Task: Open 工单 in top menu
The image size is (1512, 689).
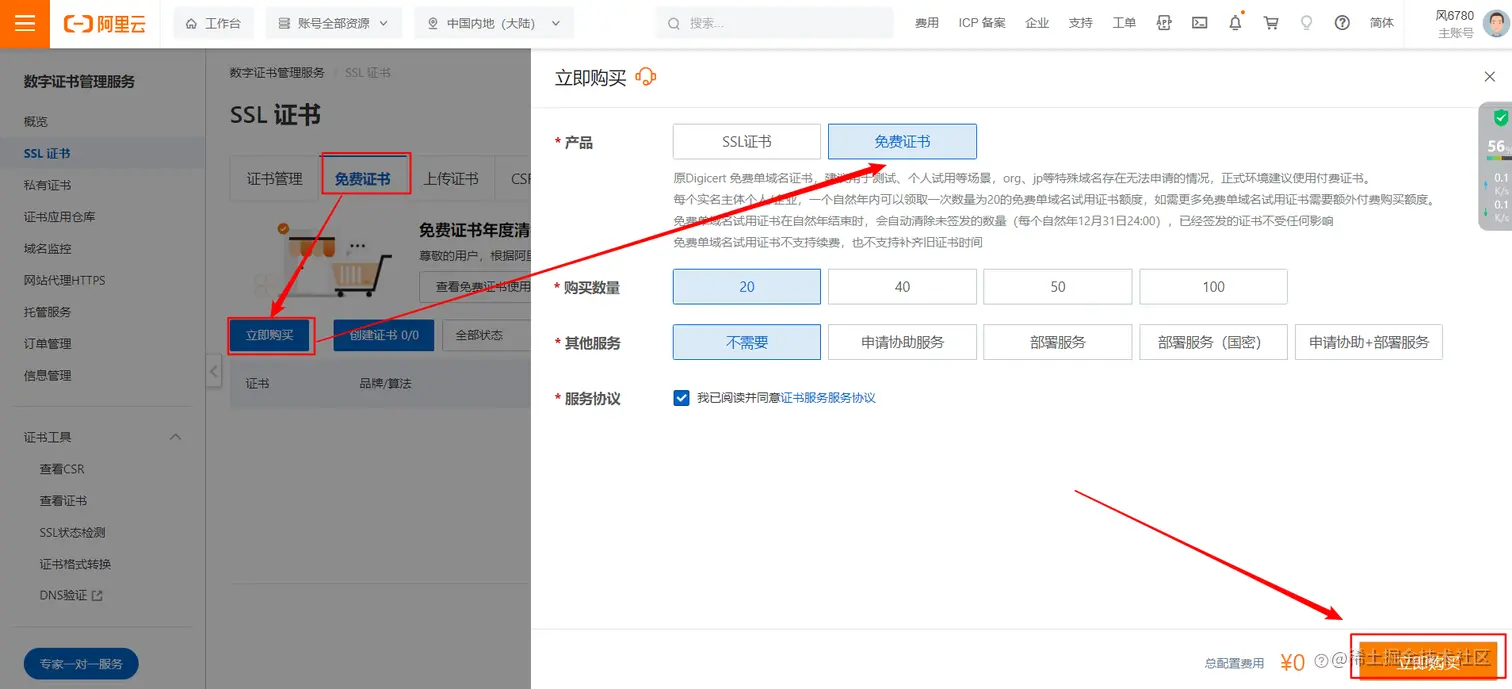Action: pos(1124,23)
